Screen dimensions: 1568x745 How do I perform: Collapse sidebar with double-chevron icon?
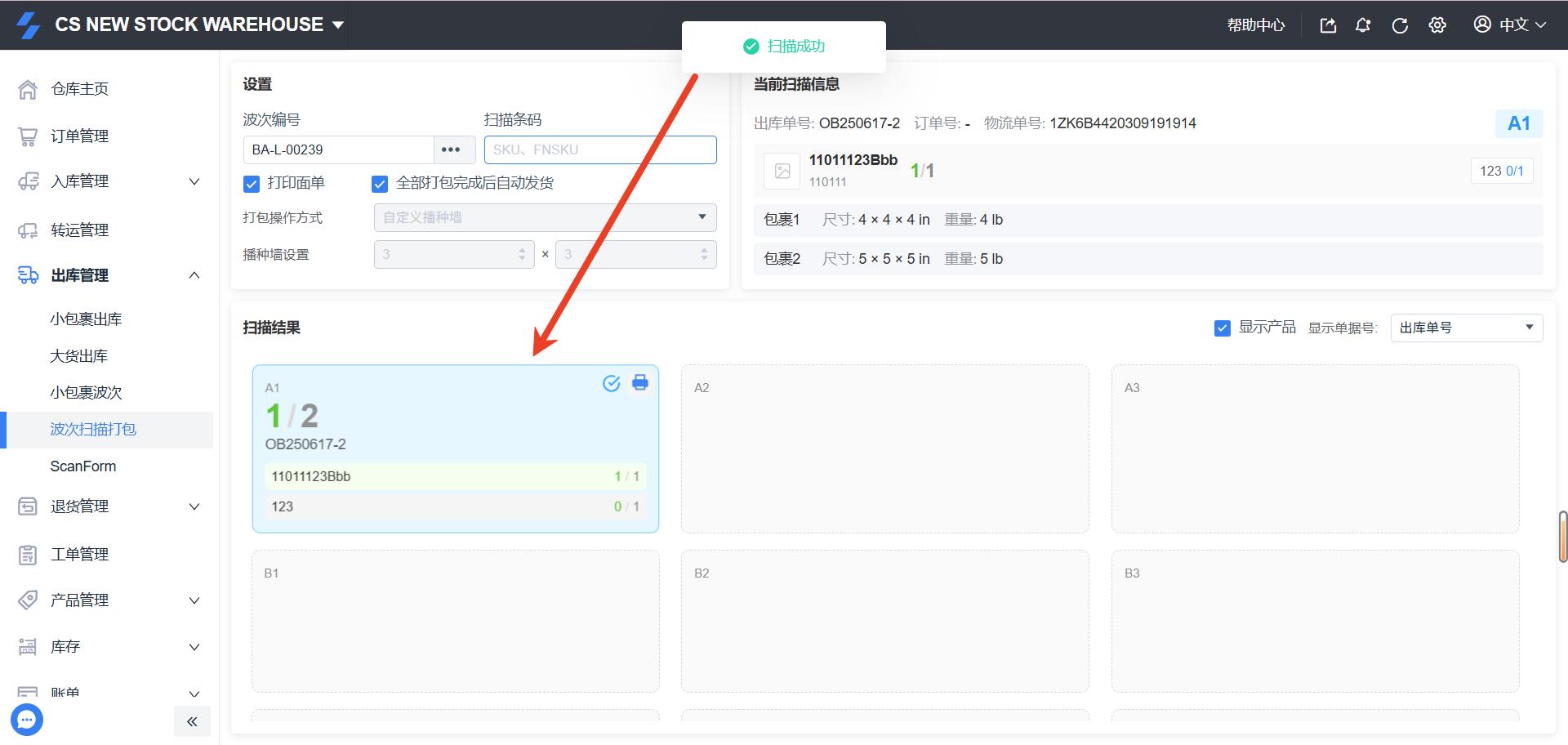point(192,721)
